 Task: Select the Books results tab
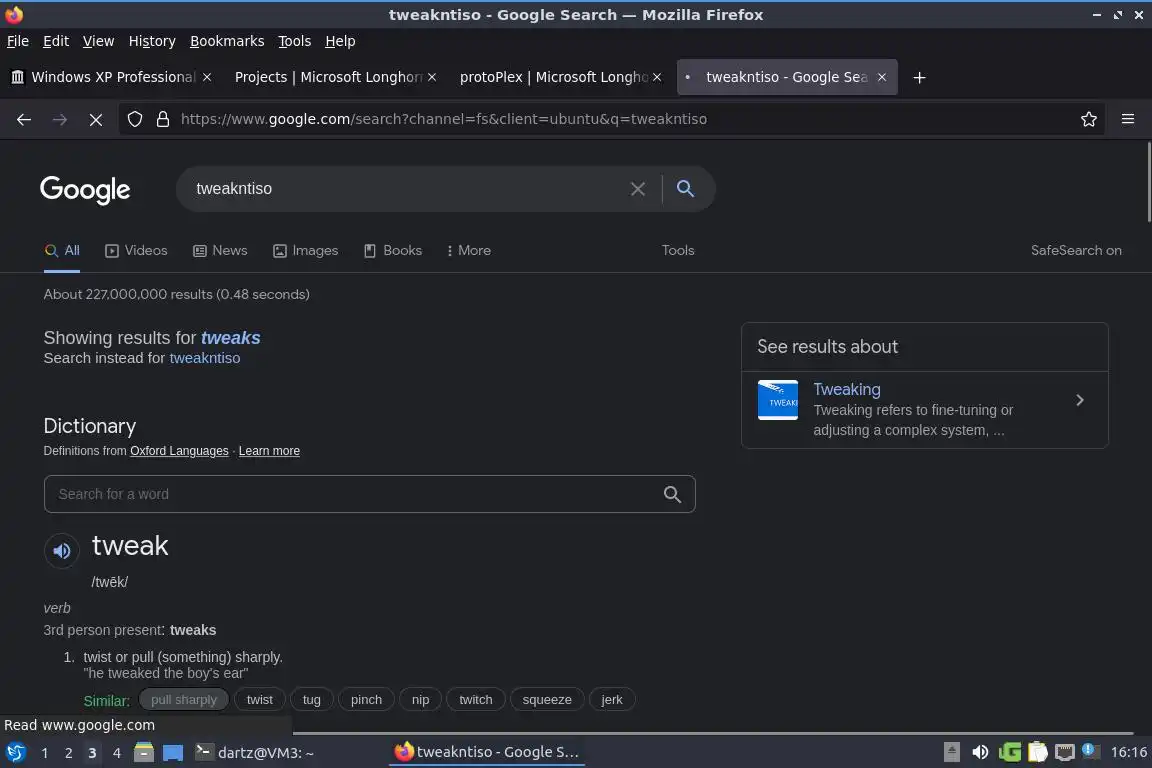pyautogui.click(x=393, y=251)
